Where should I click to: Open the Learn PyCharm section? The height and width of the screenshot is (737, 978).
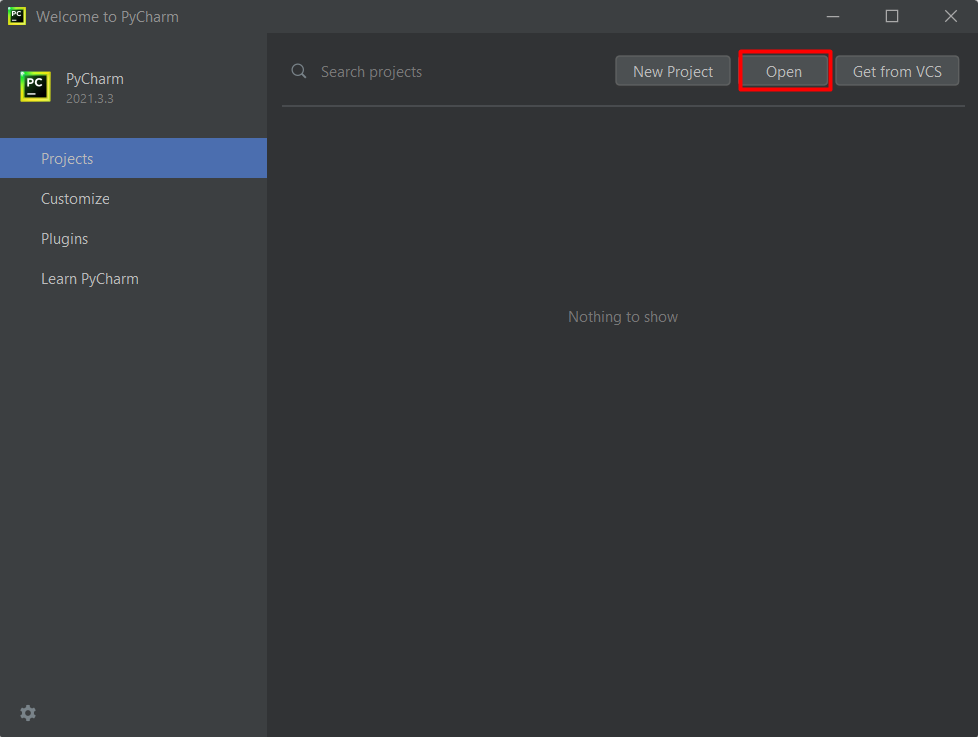click(x=89, y=278)
